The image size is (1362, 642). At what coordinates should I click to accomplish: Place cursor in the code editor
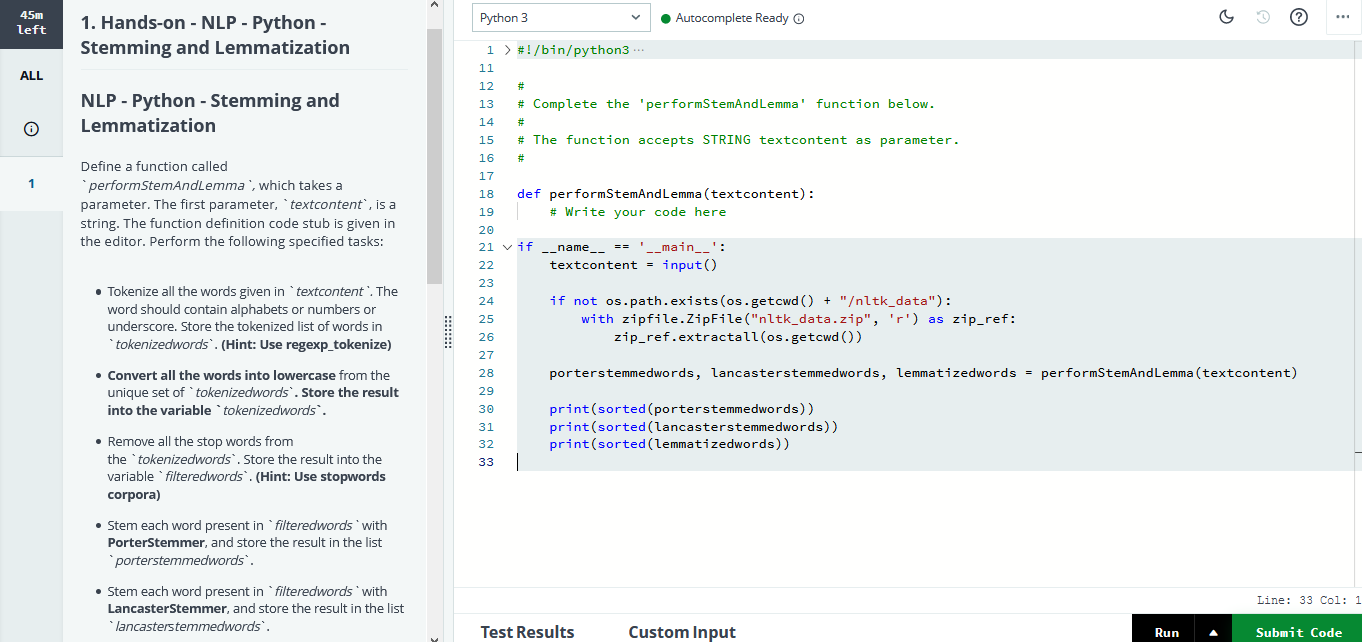click(800, 460)
